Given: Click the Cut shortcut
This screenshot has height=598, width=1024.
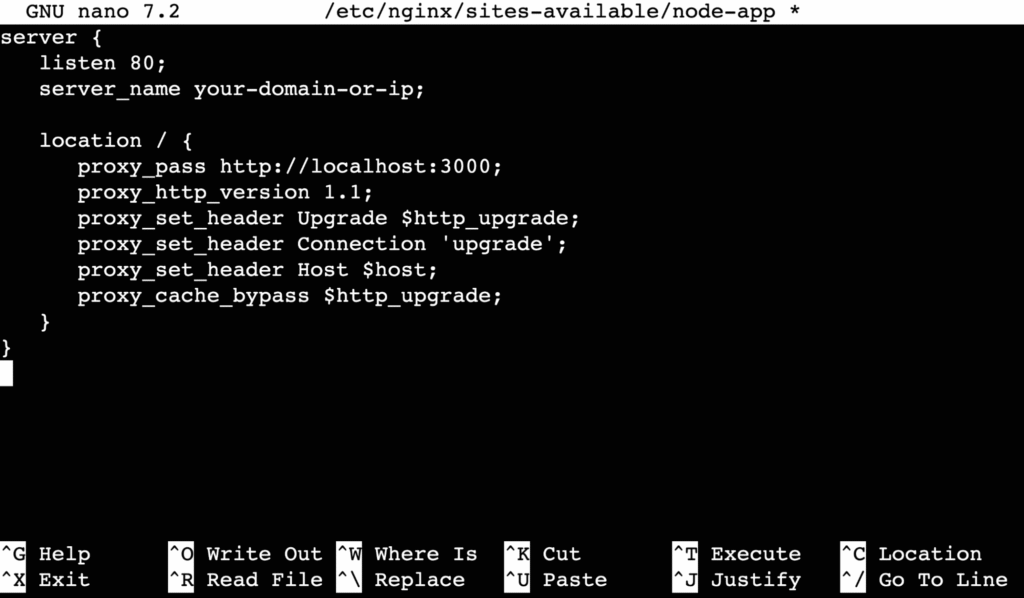Looking at the screenshot, I should click(561, 553).
